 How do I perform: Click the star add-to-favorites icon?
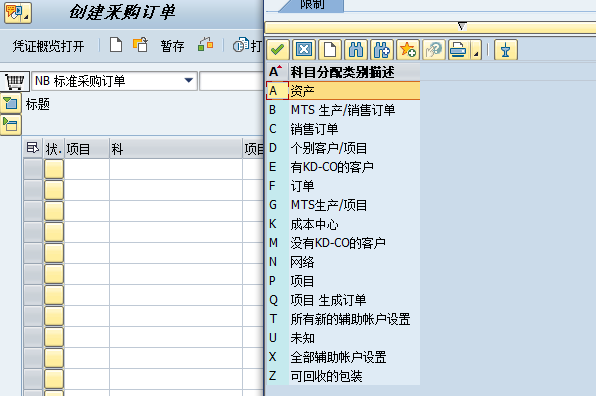click(408, 50)
